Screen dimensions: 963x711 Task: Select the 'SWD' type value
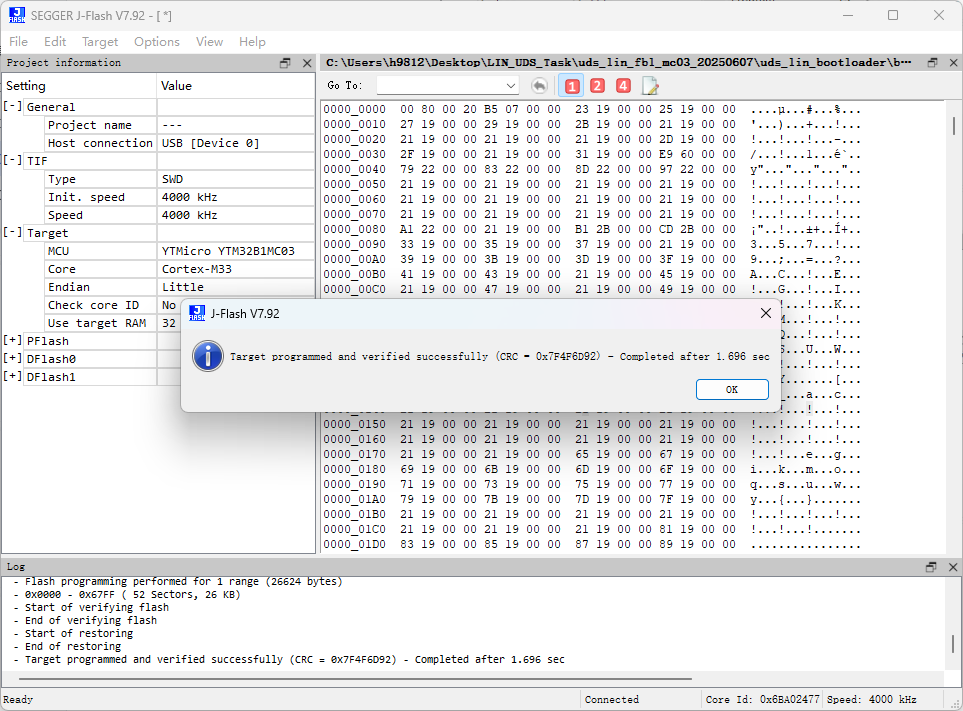172,179
